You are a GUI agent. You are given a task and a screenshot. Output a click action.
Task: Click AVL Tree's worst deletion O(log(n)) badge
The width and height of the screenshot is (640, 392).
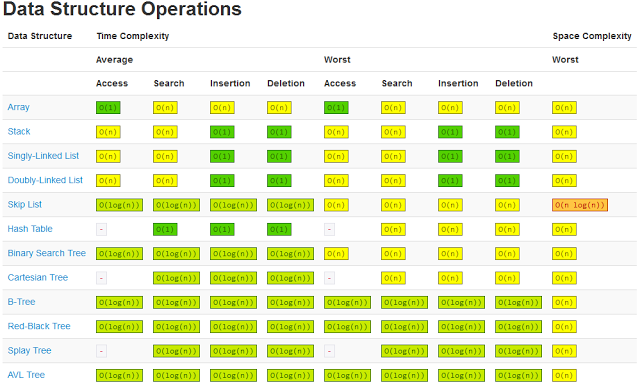[518, 376]
